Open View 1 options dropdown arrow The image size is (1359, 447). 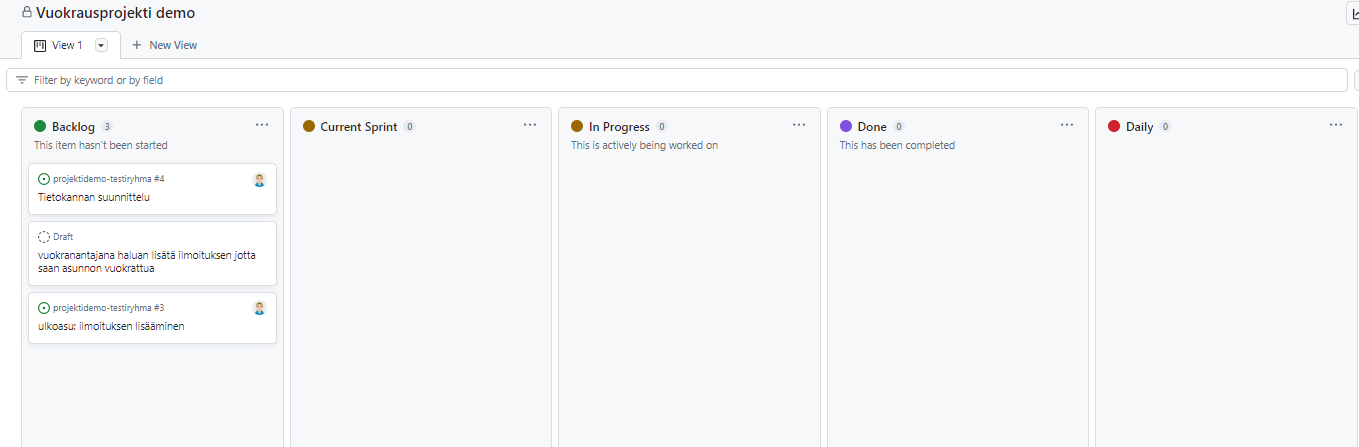(x=101, y=45)
